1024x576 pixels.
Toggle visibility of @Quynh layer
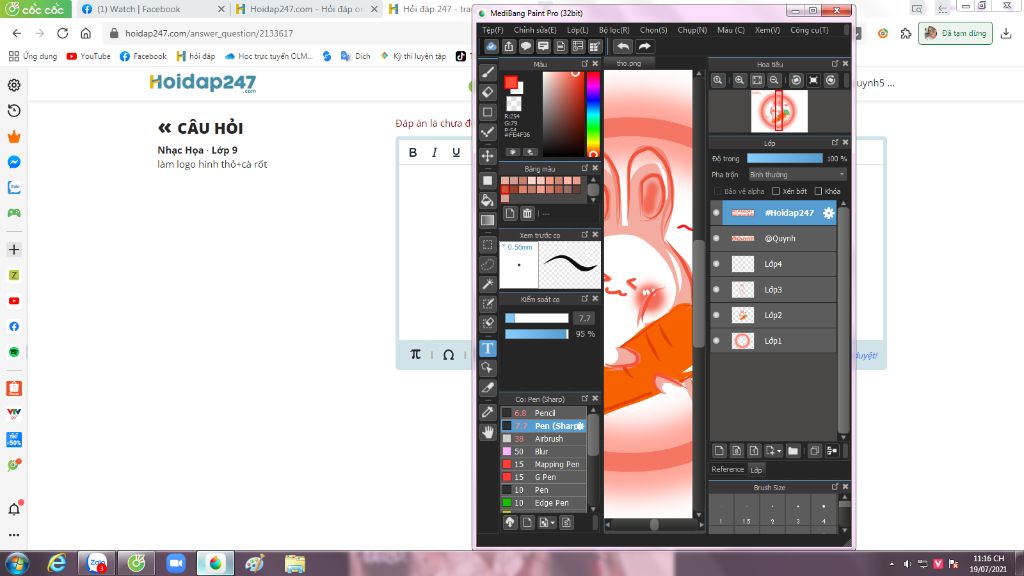pos(716,238)
